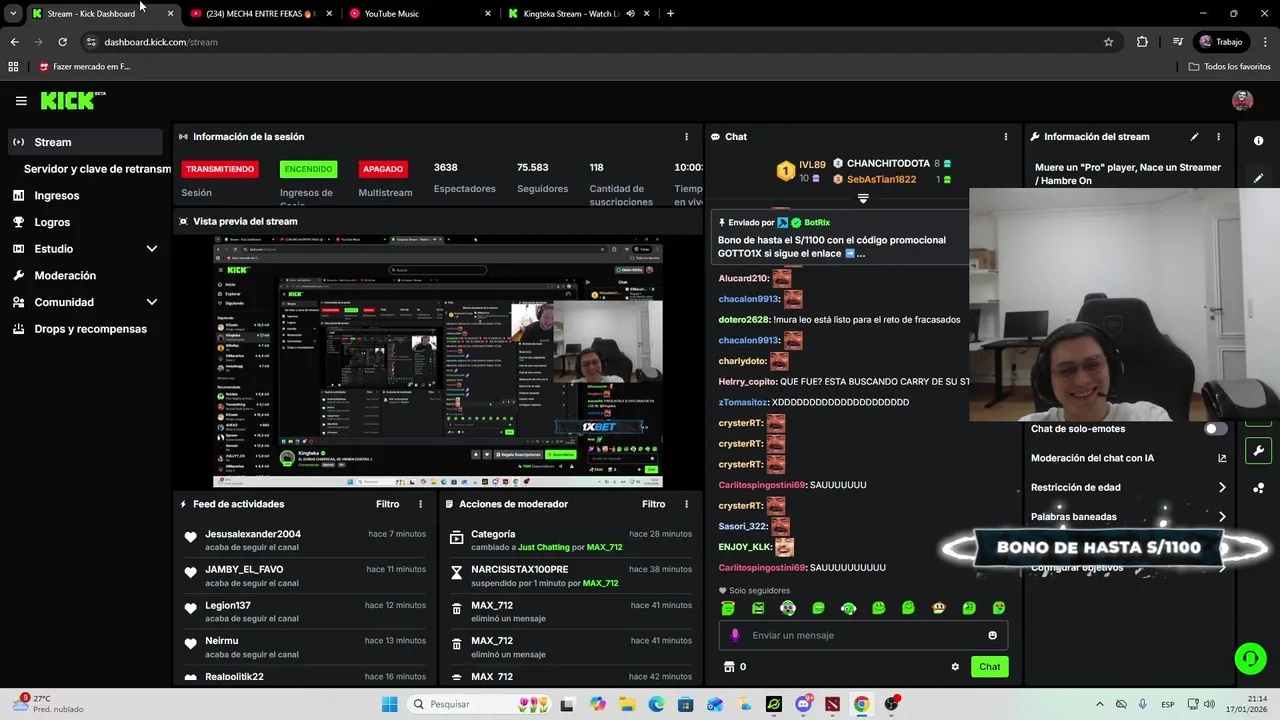Open the Dota 2 taskbar icon
The height and width of the screenshot is (720, 1280).
tap(832, 704)
